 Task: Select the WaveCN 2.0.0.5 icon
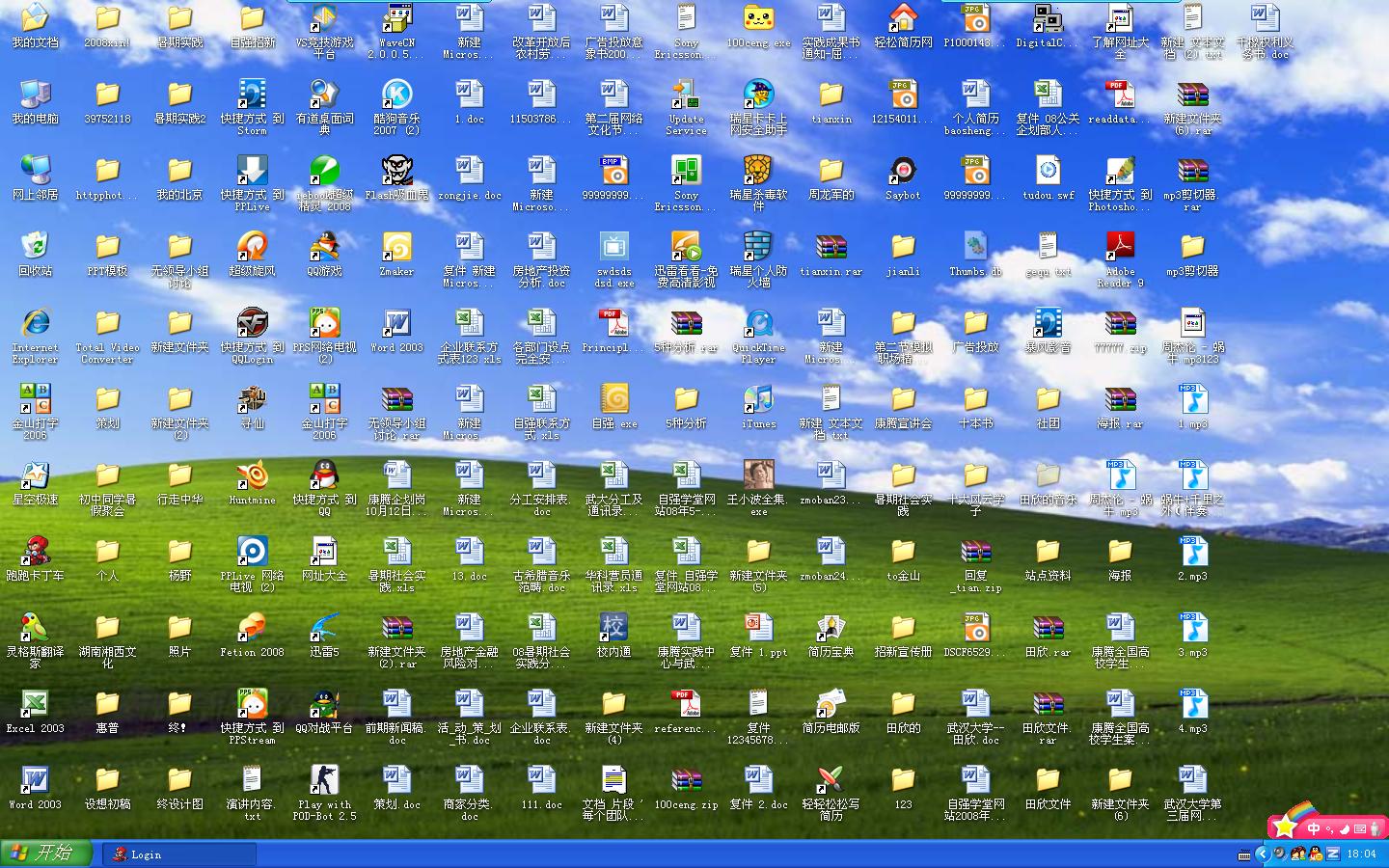396,31
